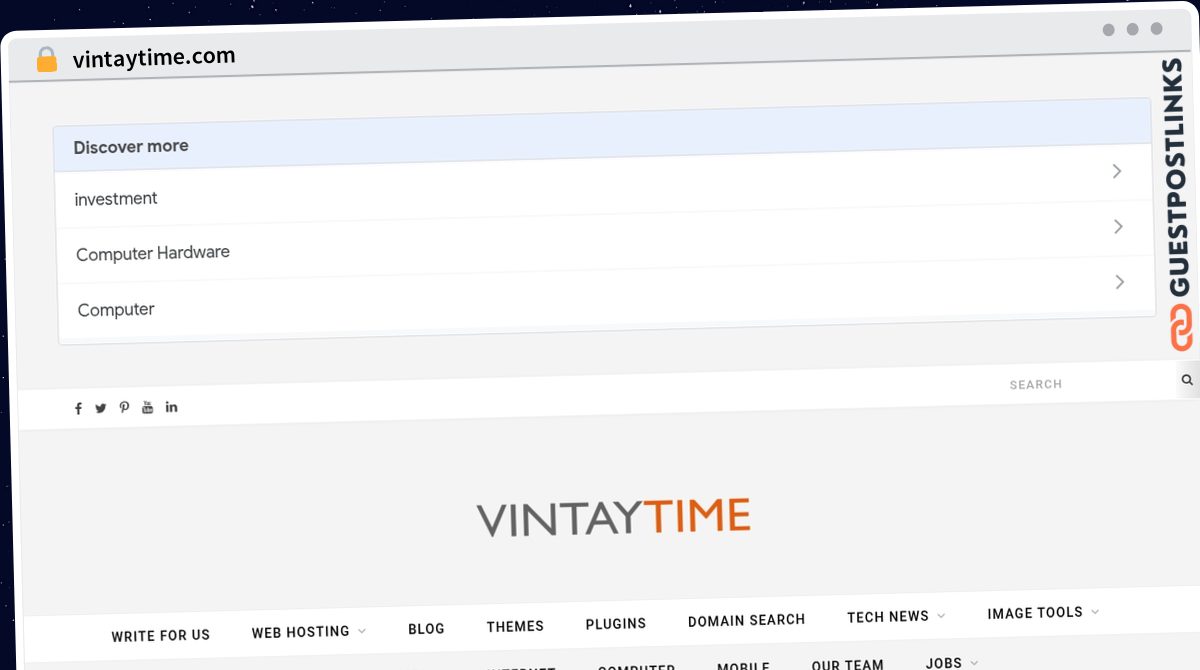
Task: Open the YouTube social icon
Action: (x=148, y=407)
